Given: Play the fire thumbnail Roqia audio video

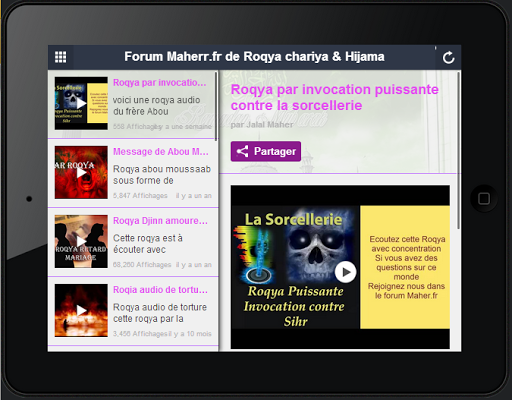Looking at the screenshot, I should click(x=81, y=310).
